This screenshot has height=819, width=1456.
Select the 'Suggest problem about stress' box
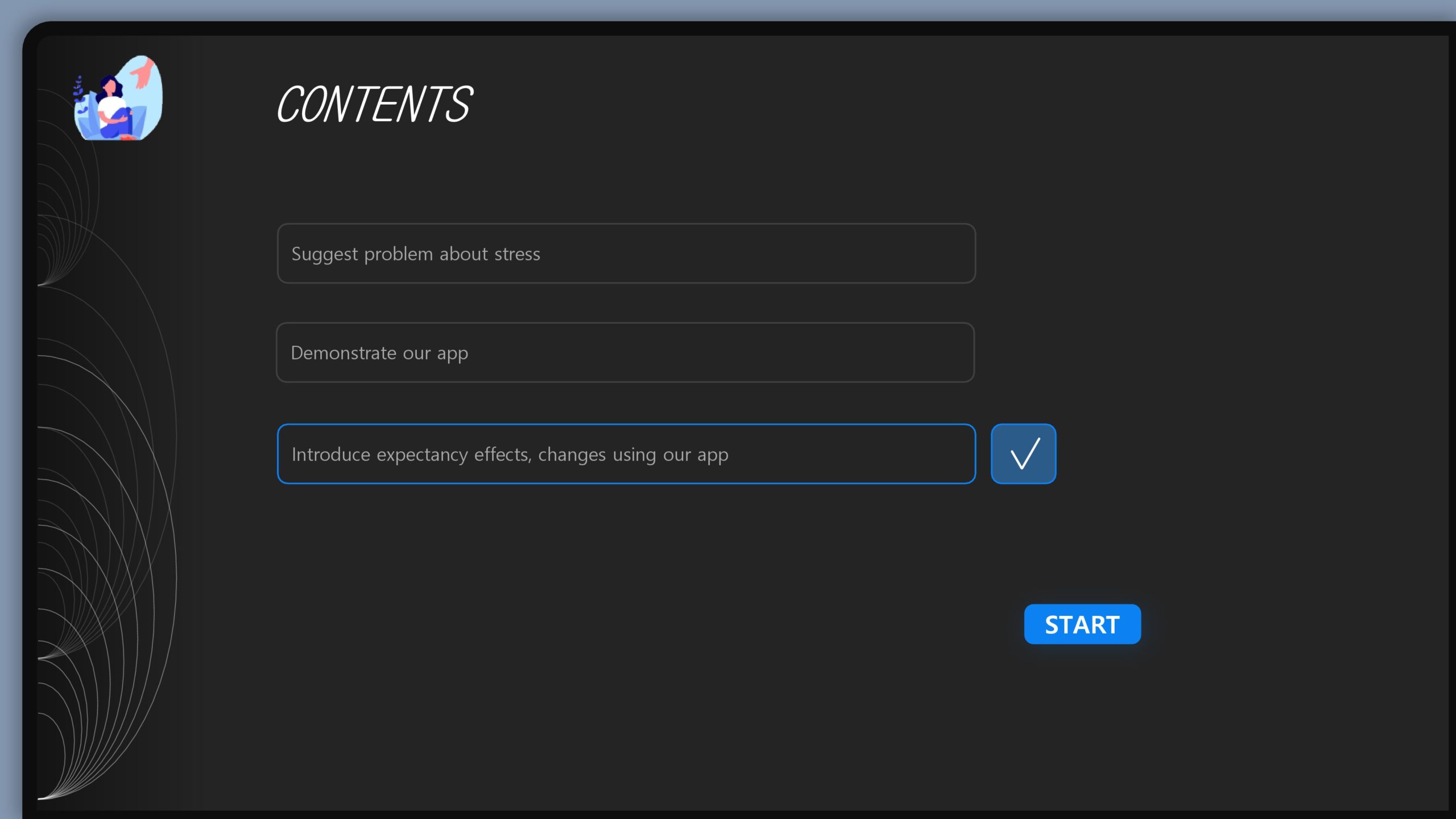tap(626, 254)
